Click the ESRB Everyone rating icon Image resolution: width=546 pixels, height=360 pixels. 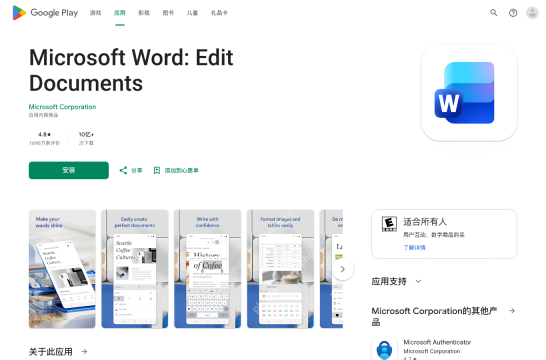(389, 224)
